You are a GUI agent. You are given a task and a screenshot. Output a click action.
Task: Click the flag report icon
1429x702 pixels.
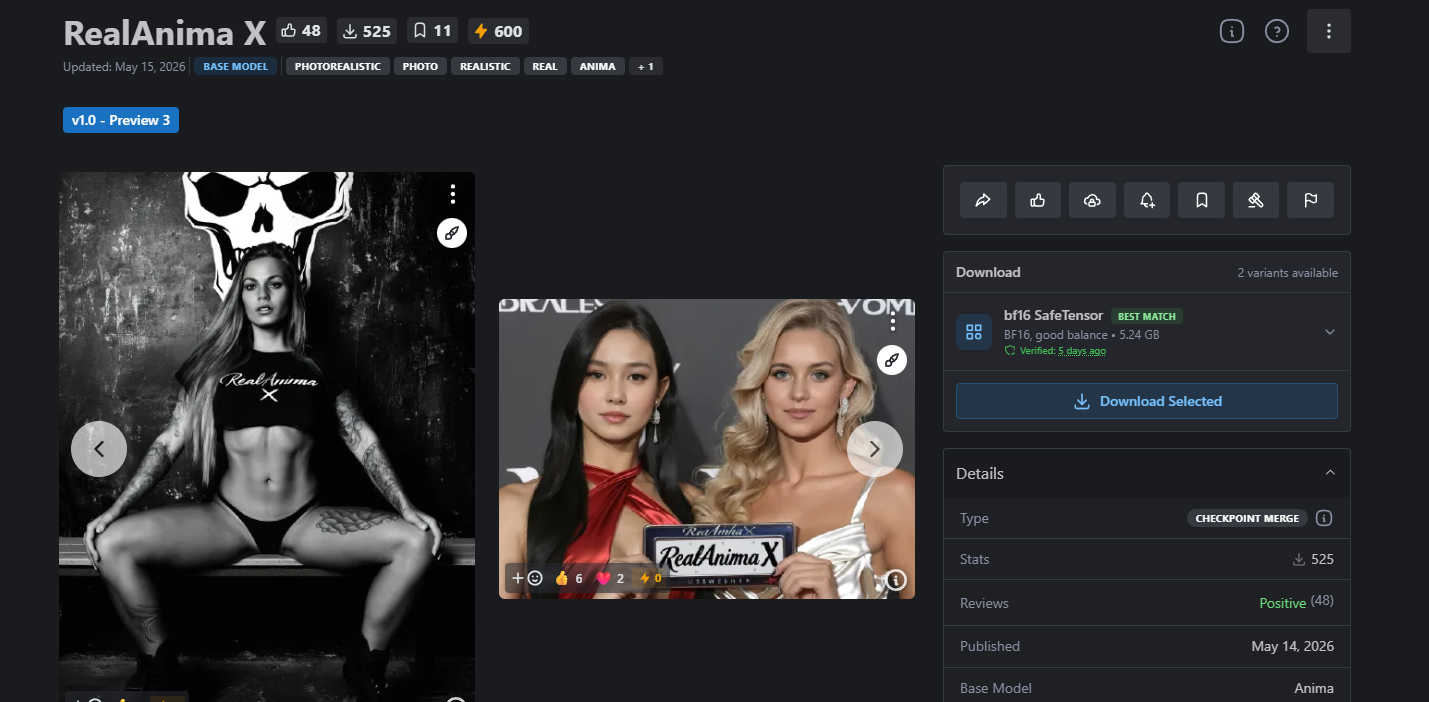[1310, 200]
